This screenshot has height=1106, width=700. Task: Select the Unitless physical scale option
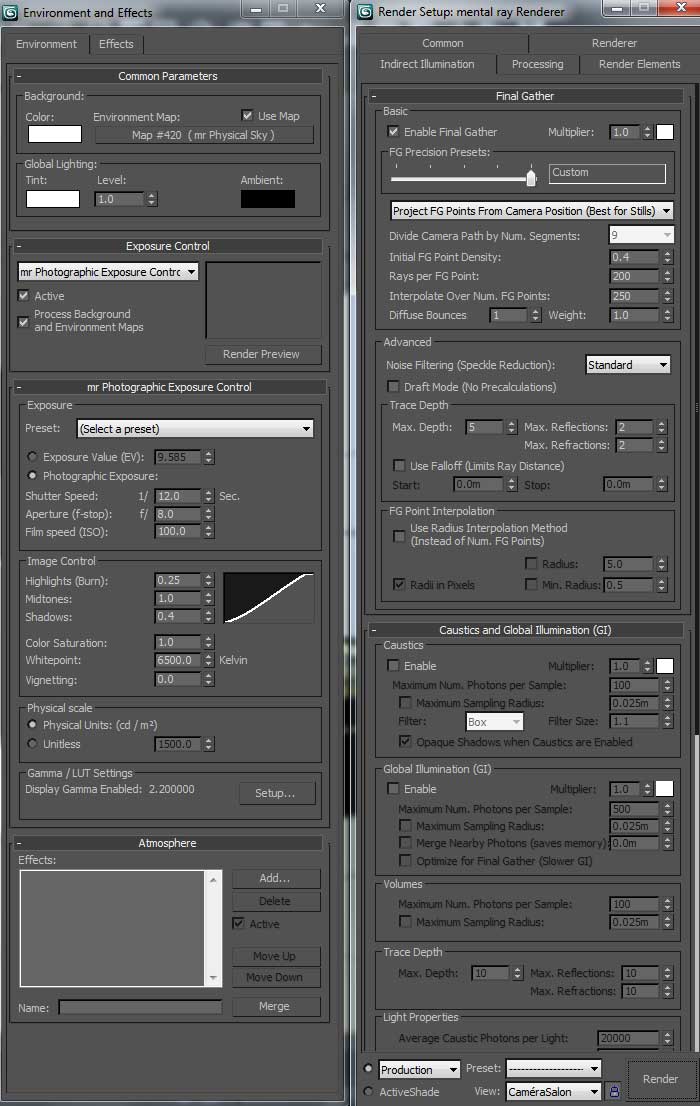(32, 743)
